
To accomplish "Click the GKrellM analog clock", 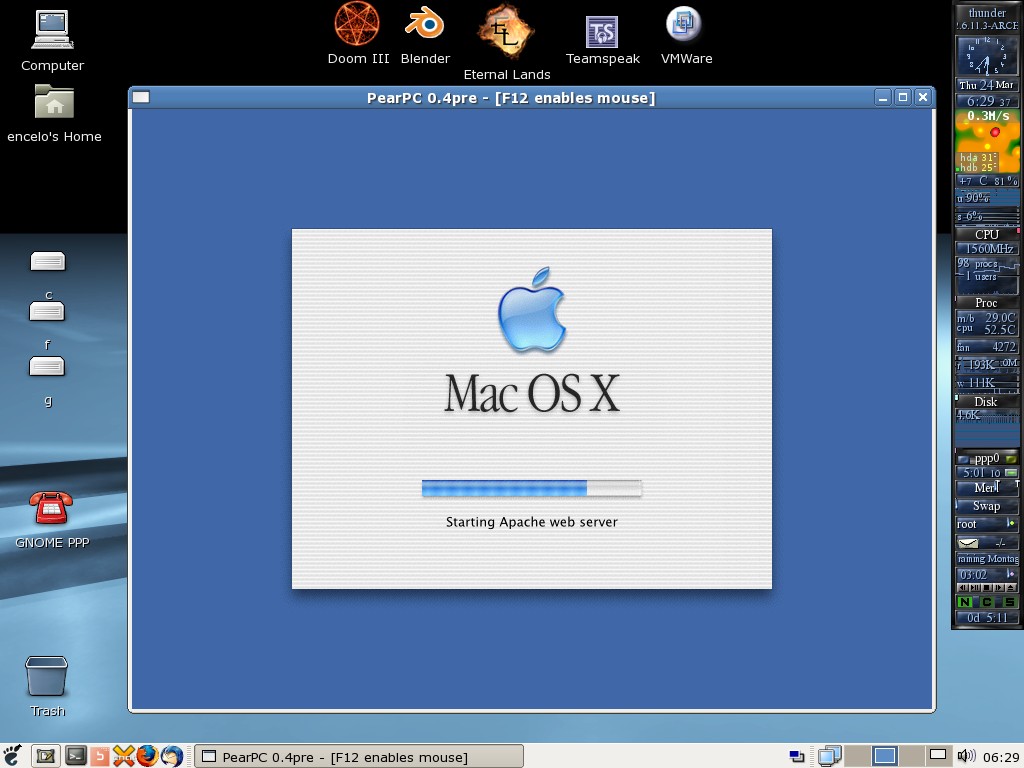I will point(987,56).
